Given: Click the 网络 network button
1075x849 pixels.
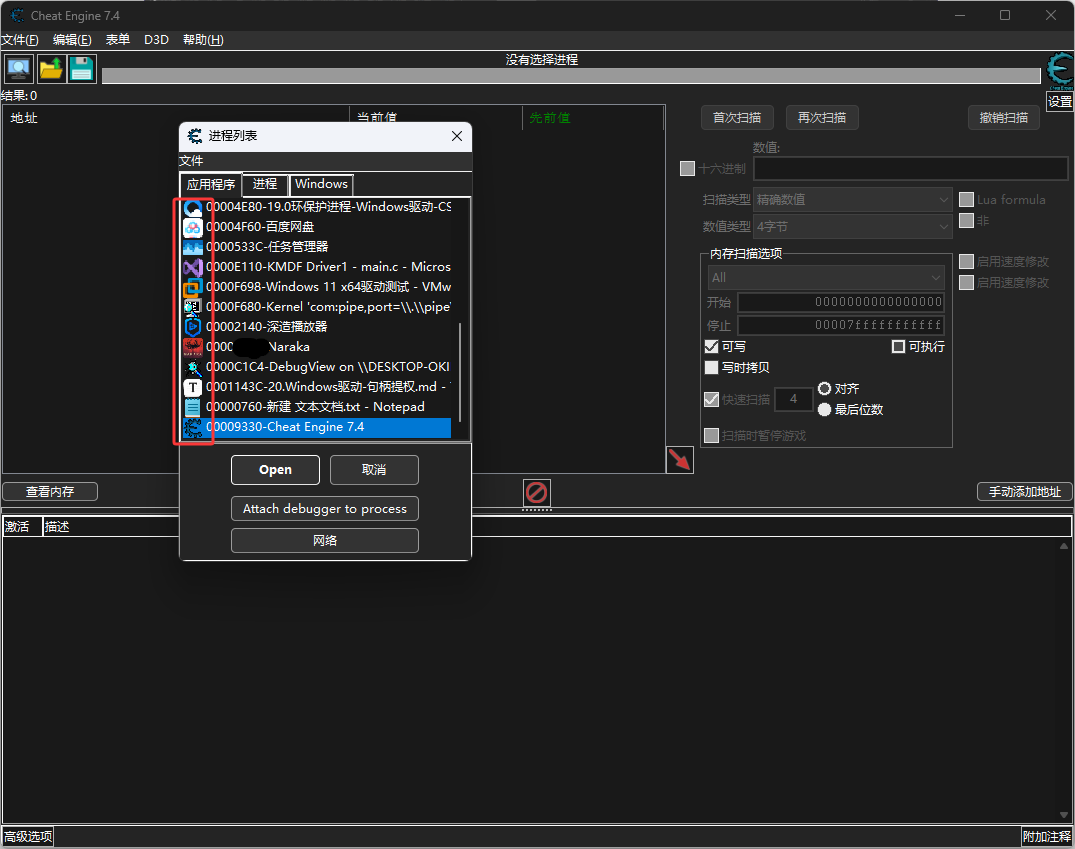Looking at the screenshot, I should click(x=325, y=540).
